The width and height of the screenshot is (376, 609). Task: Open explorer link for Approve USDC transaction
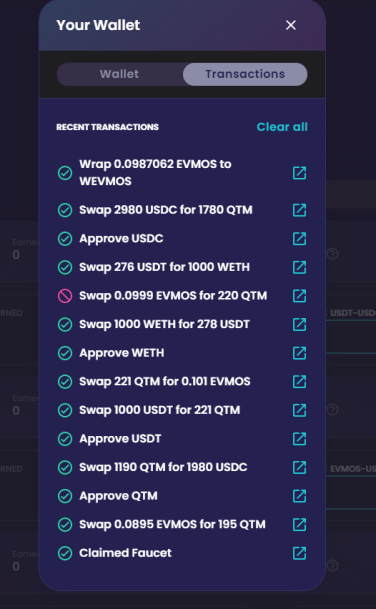click(x=299, y=238)
